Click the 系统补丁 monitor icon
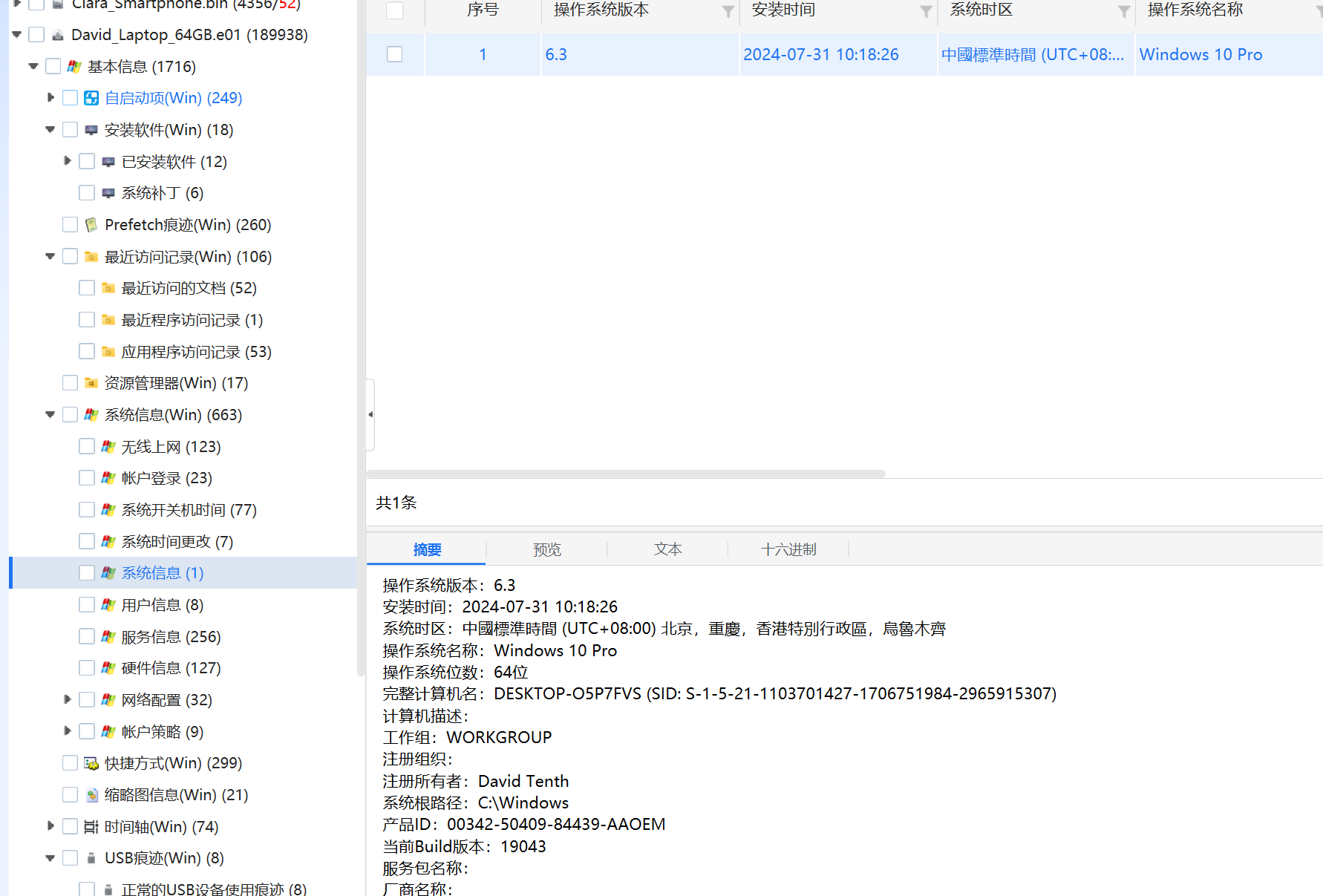Image resolution: width=1323 pixels, height=896 pixels. click(108, 193)
